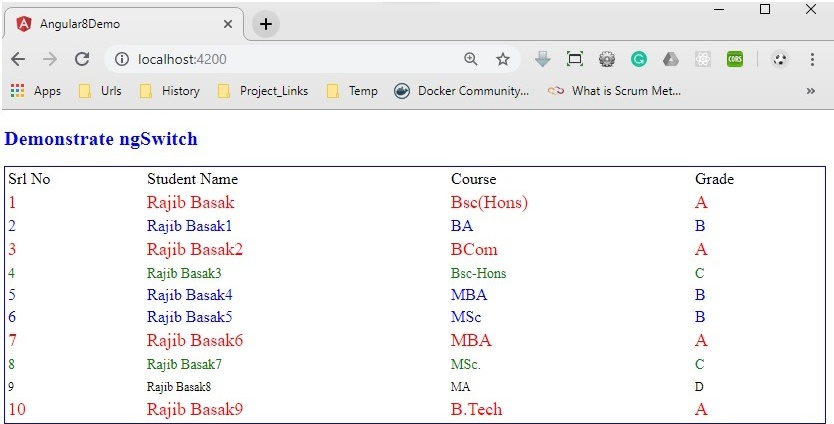Open the download arrow extension

click(x=543, y=59)
